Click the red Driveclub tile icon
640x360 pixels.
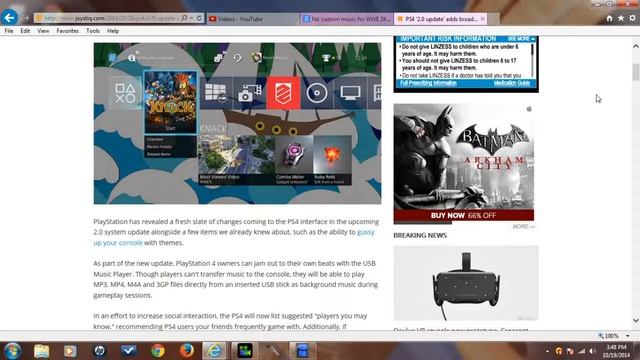pos(283,93)
